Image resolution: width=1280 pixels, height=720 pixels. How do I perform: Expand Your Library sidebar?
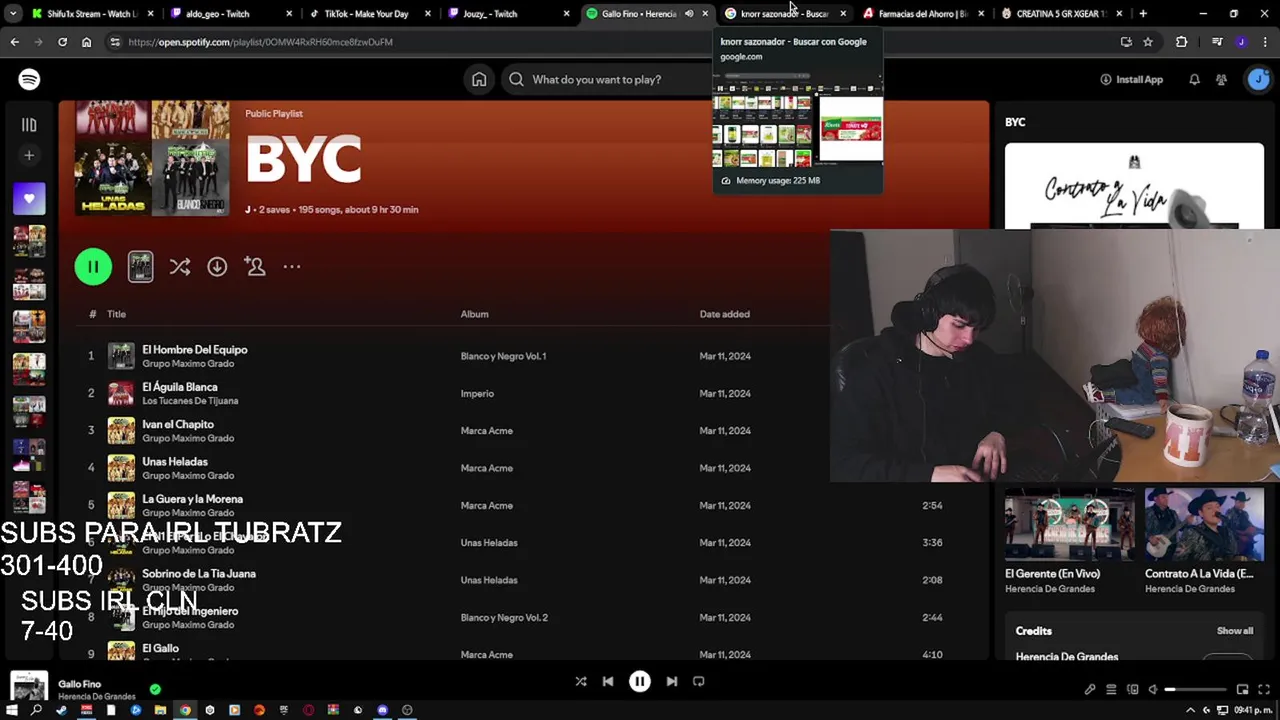pyautogui.click(x=29, y=125)
